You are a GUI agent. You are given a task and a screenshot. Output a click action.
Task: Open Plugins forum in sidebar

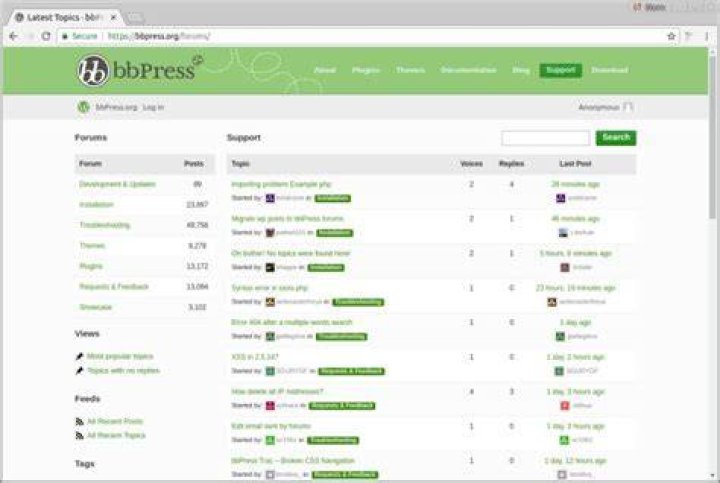click(x=91, y=266)
